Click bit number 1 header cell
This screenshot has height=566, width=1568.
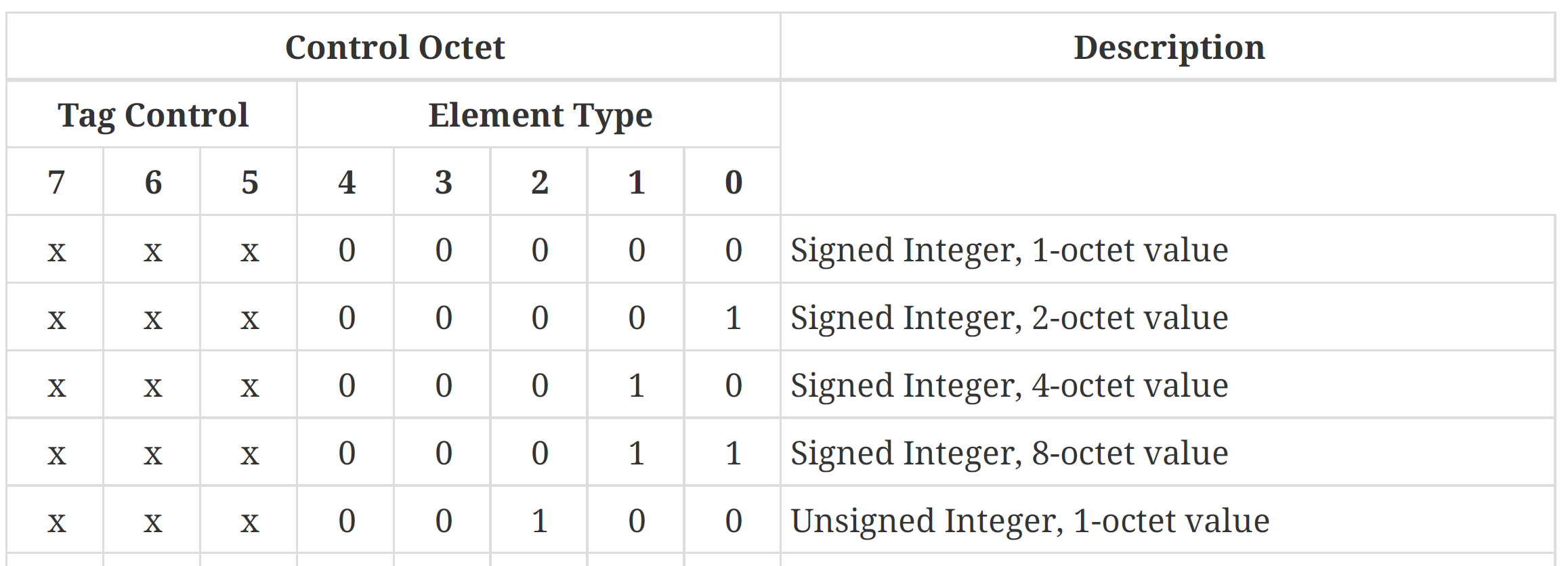pyautogui.click(x=637, y=182)
